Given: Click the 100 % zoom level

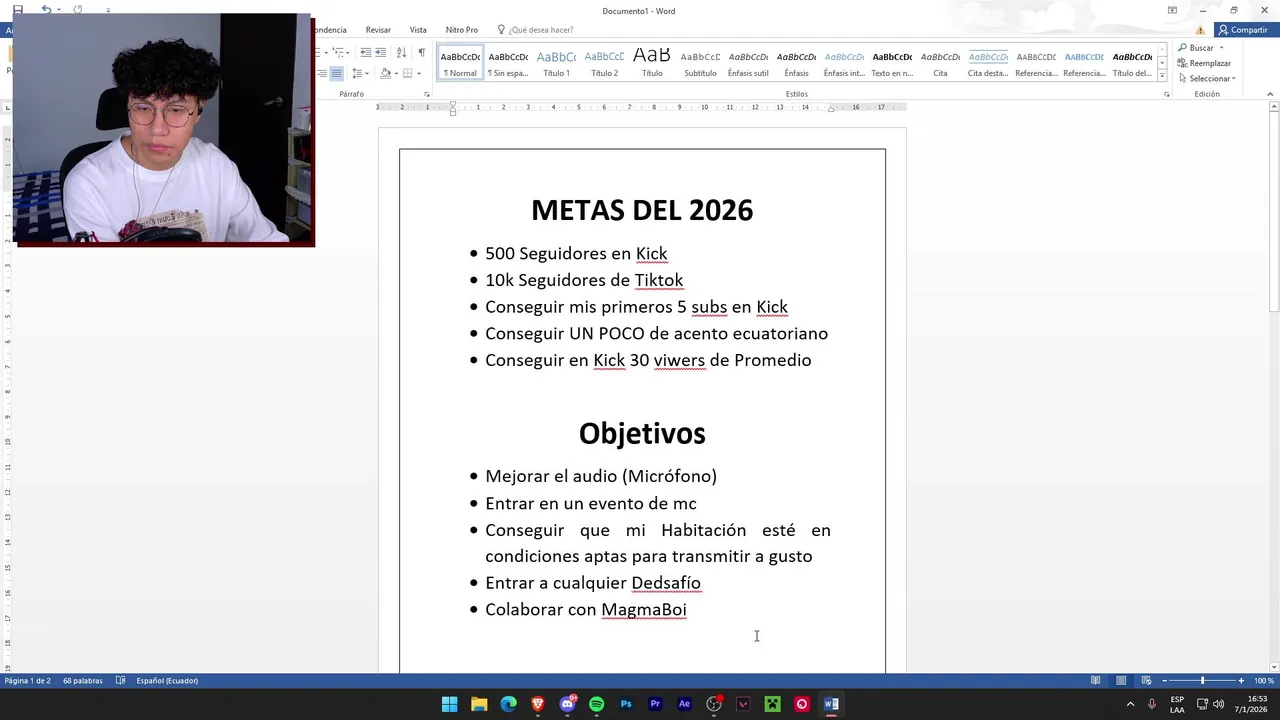Looking at the screenshot, I should (1264, 681).
